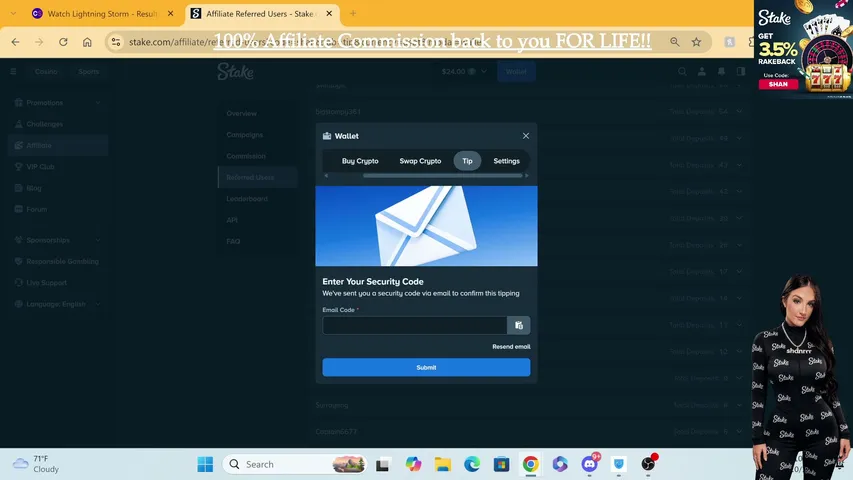Select the Referred Users page
853x480 pixels.
click(x=257, y=177)
